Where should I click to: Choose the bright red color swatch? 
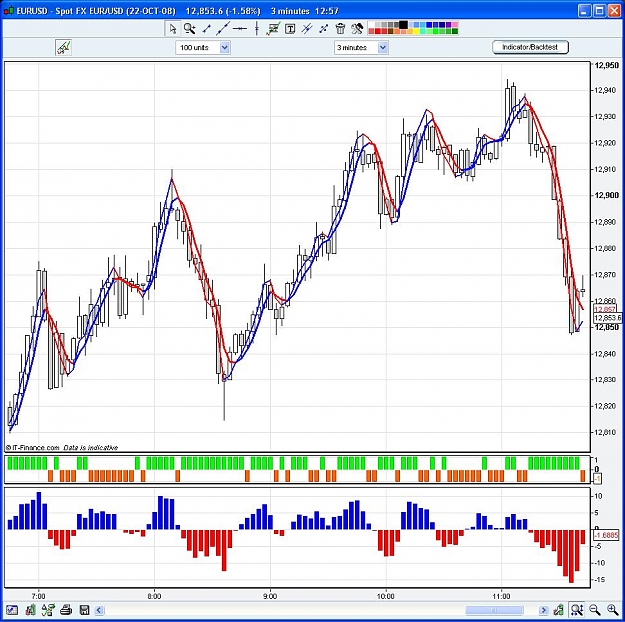point(377,31)
